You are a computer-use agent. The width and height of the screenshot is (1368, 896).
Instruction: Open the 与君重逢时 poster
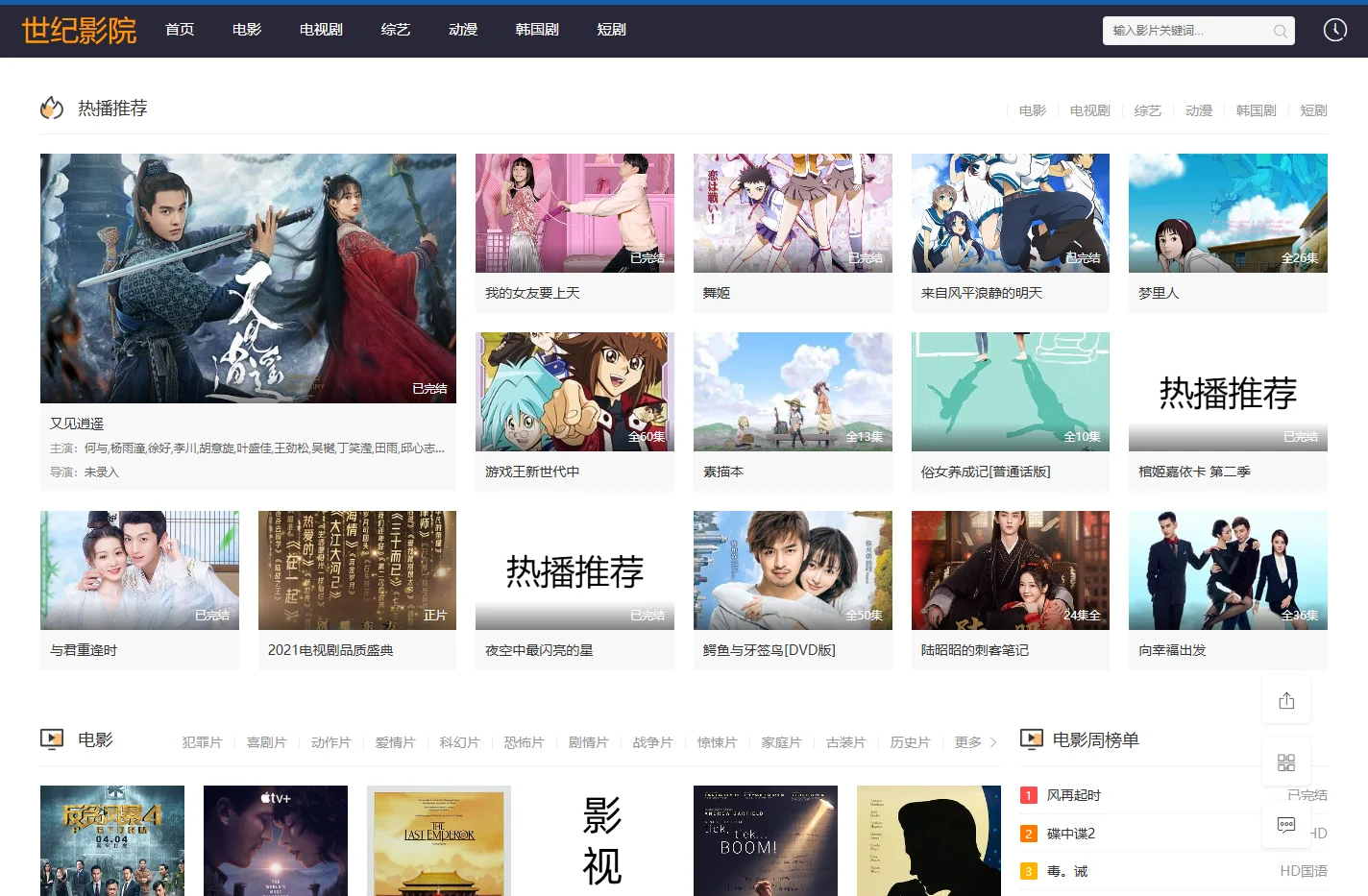pyautogui.click(x=139, y=570)
